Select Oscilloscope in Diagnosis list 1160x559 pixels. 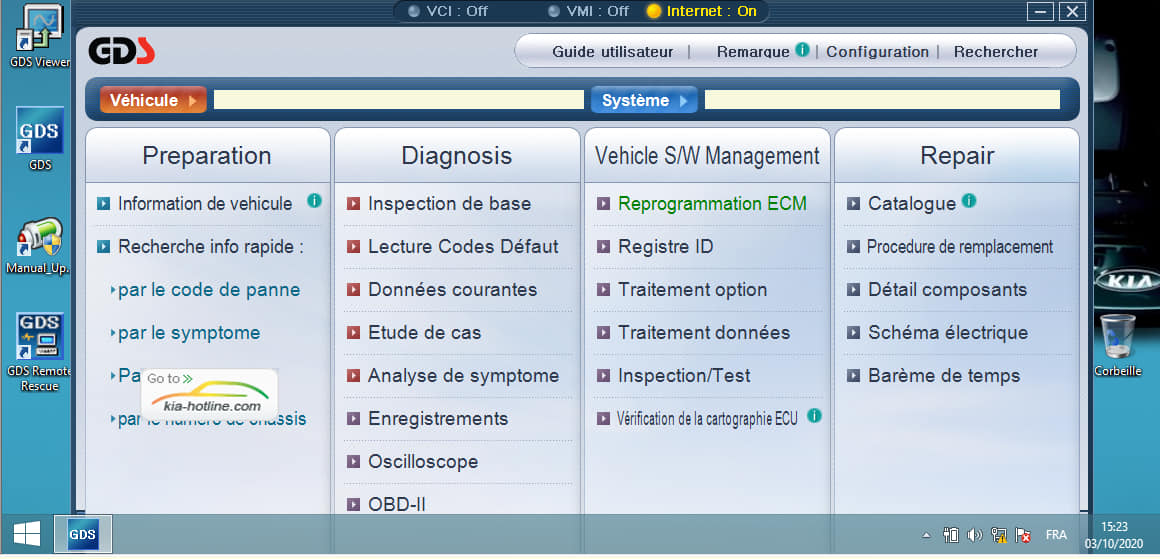[x=423, y=462]
